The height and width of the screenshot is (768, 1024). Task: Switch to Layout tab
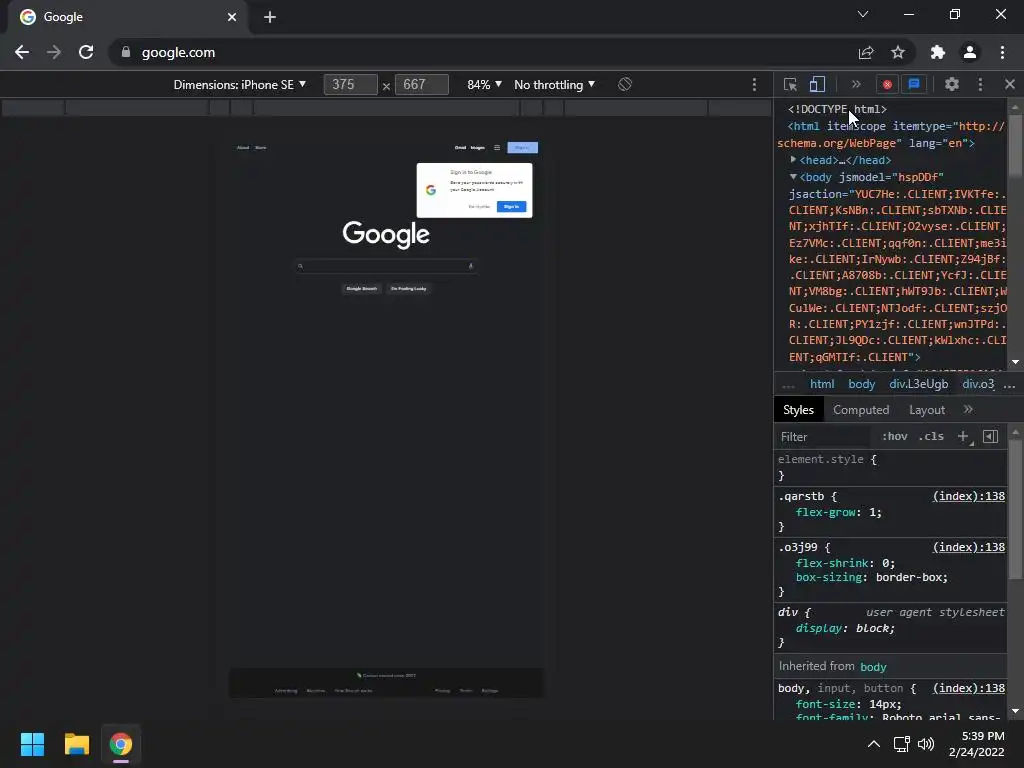coord(927,409)
